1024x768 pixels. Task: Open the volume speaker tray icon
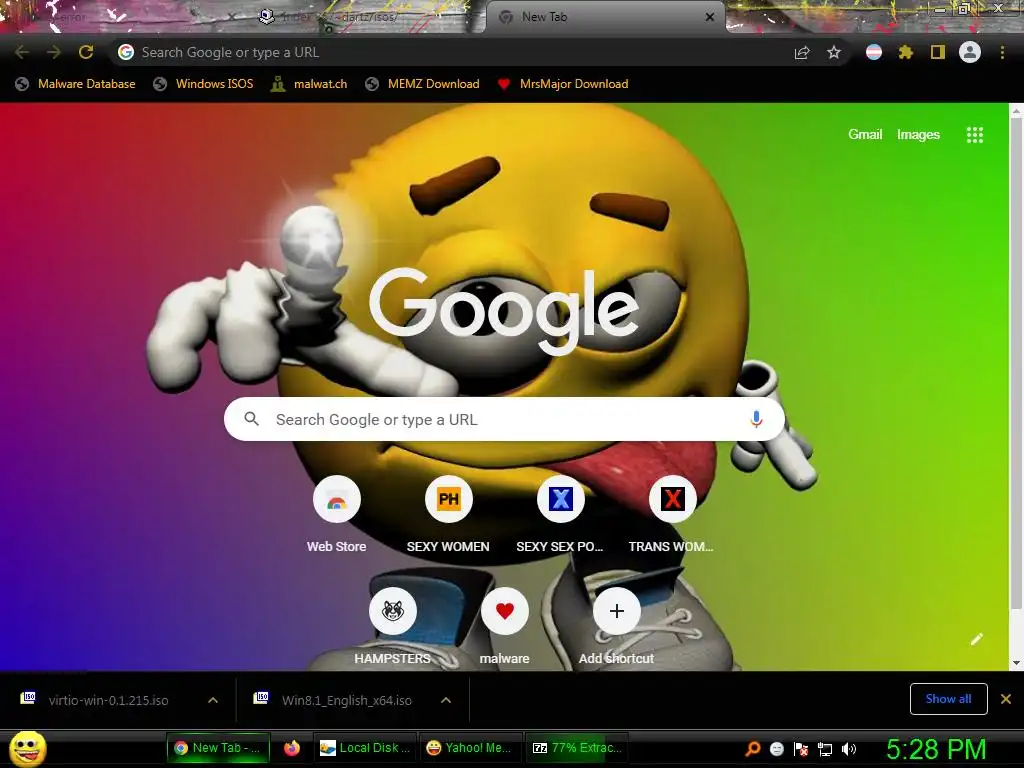point(849,749)
